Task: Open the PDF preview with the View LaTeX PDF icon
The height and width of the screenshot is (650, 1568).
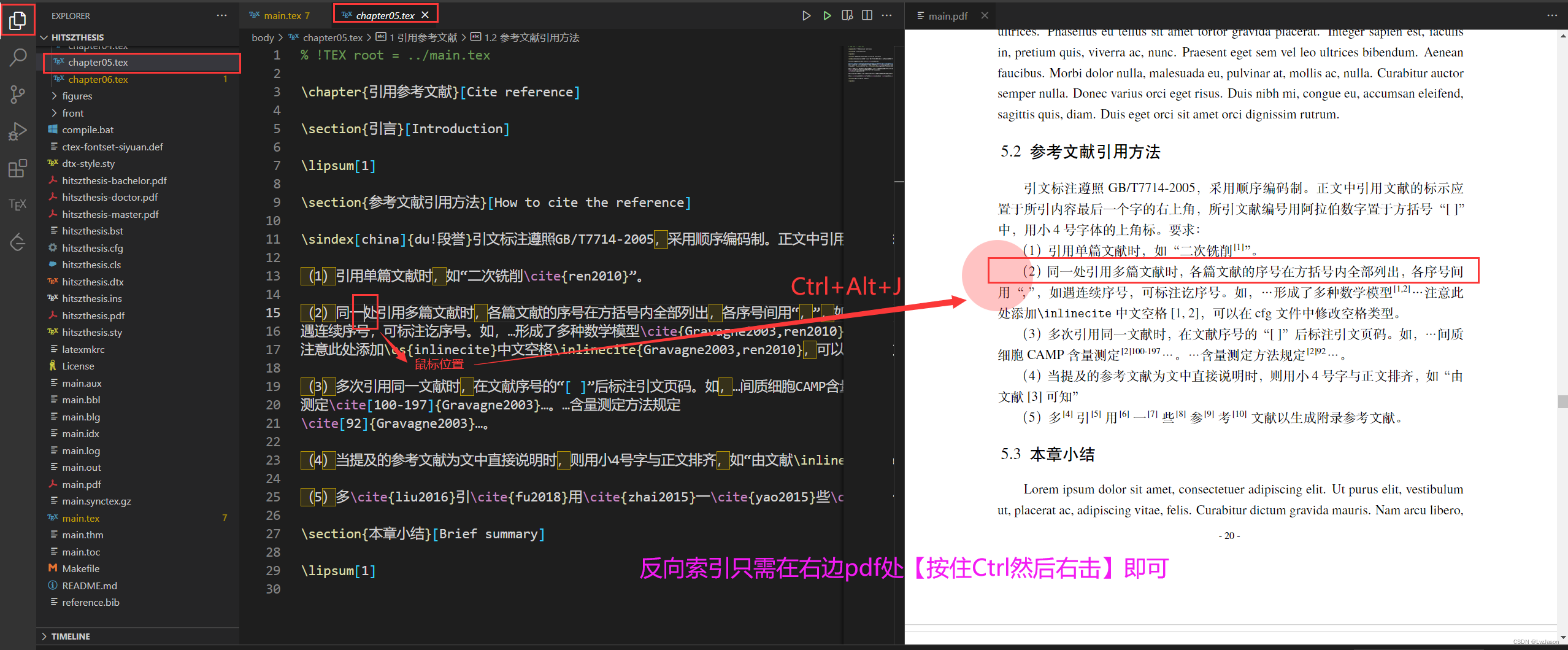Action: tap(847, 15)
